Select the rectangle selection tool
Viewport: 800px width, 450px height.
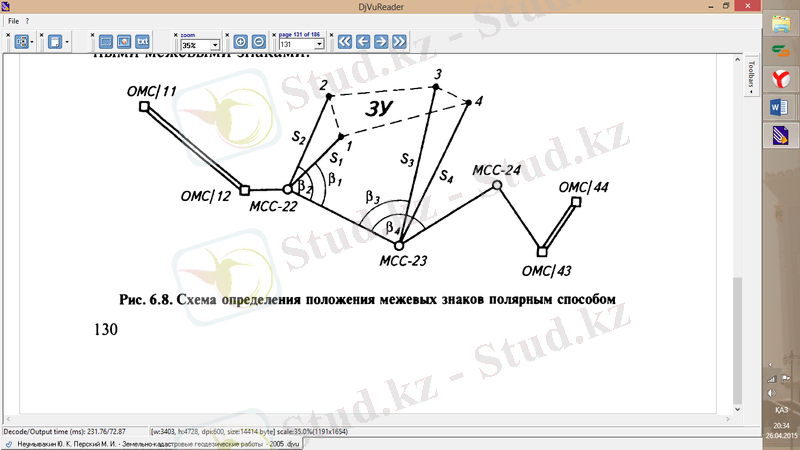[x=106, y=42]
